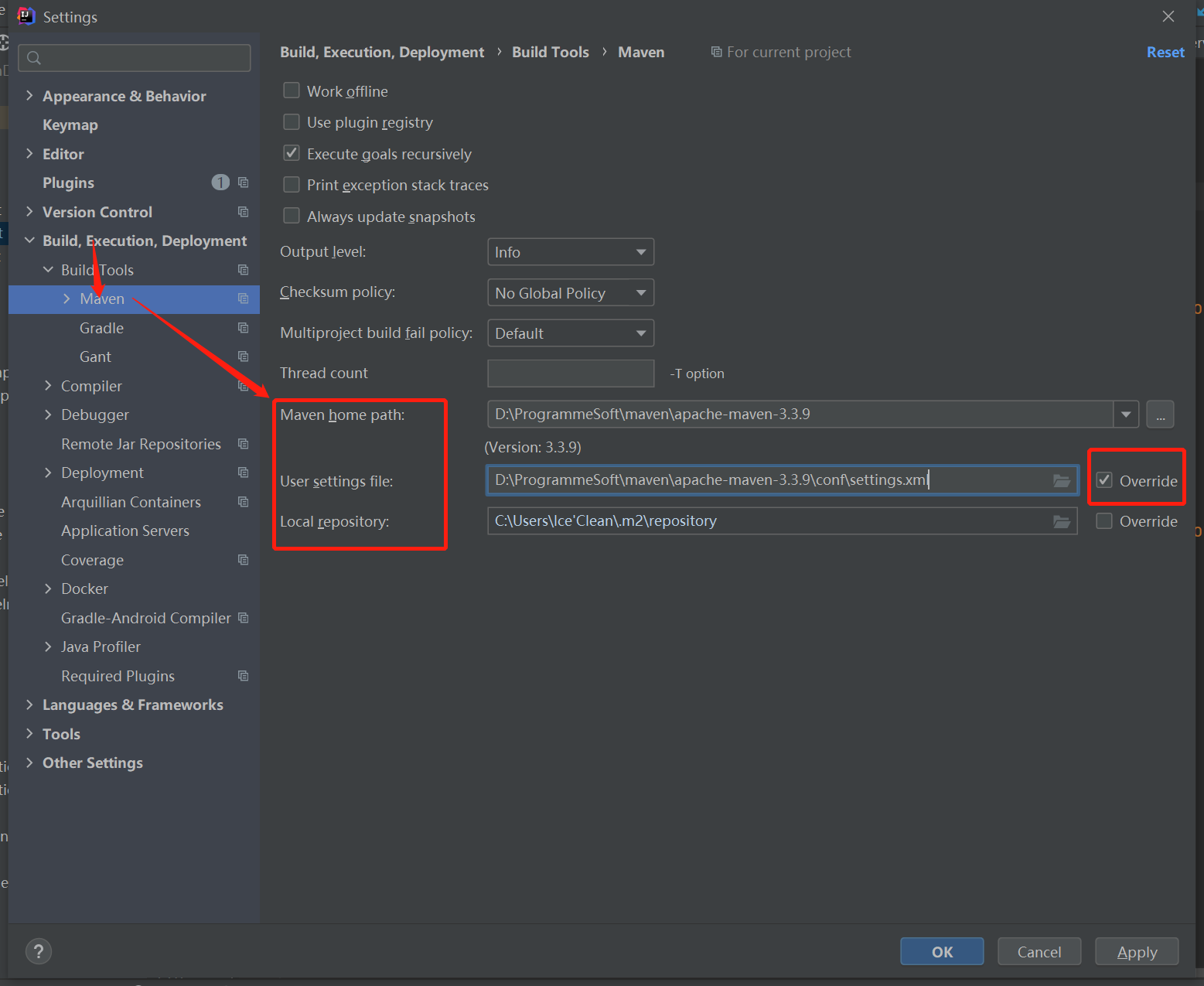
Task: Enable Print exception stack traces
Action: (x=292, y=185)
